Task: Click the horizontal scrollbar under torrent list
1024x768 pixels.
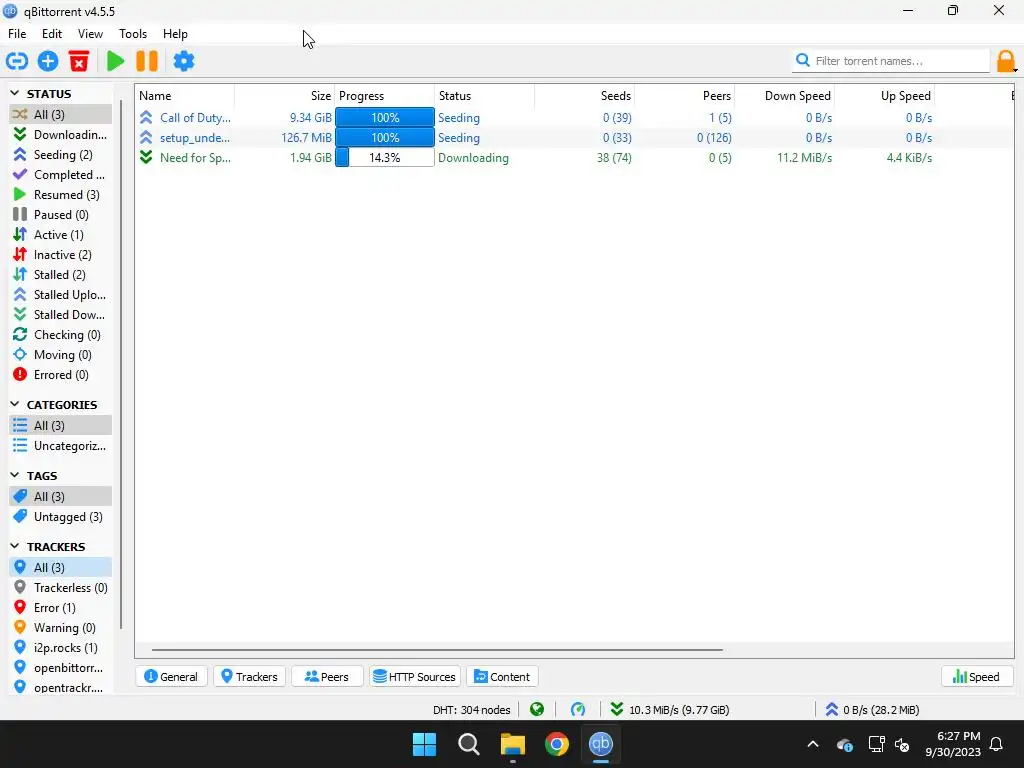Action: 437,650
